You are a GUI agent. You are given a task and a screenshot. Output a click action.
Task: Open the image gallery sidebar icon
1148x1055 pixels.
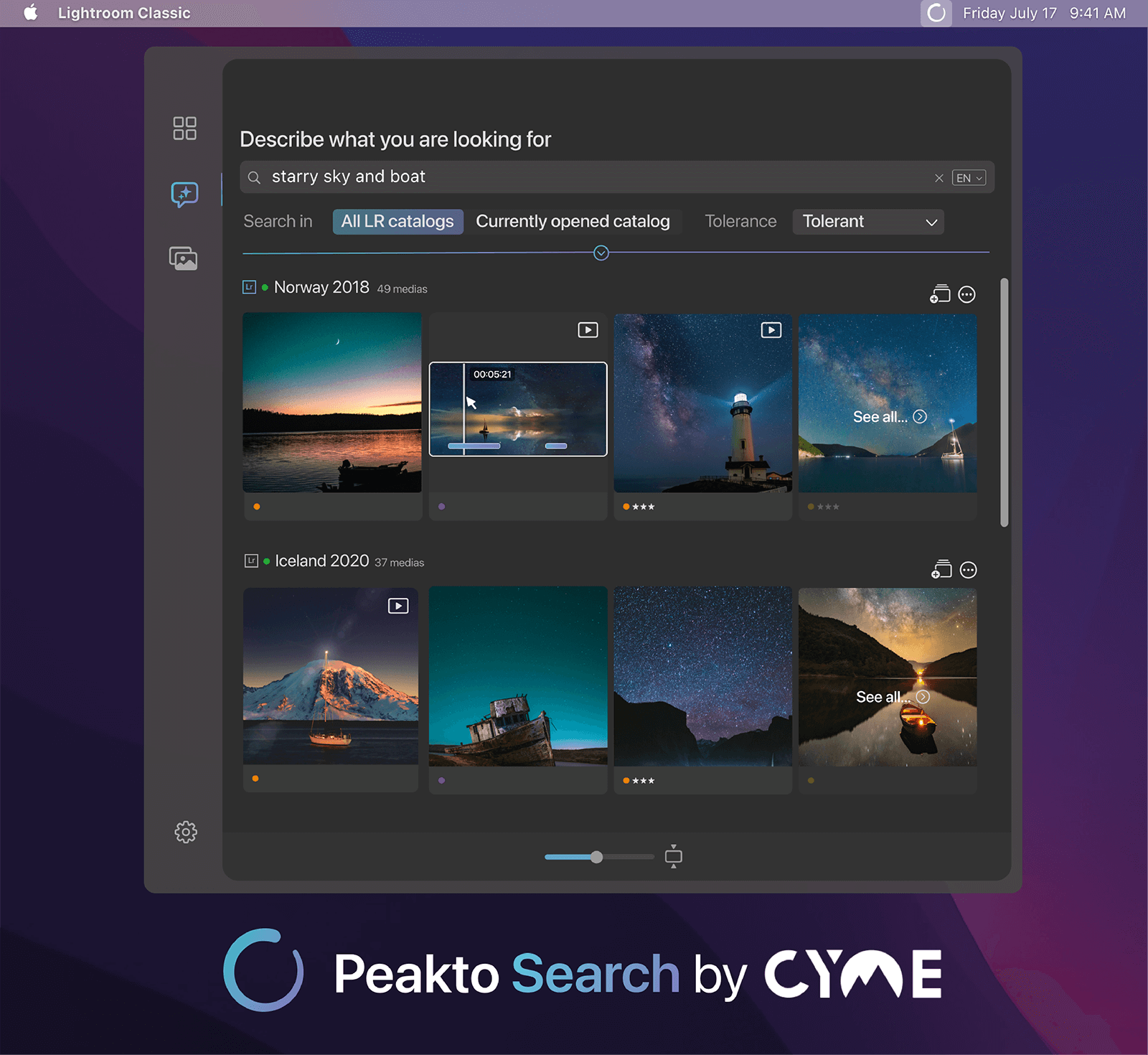(184, 258)
